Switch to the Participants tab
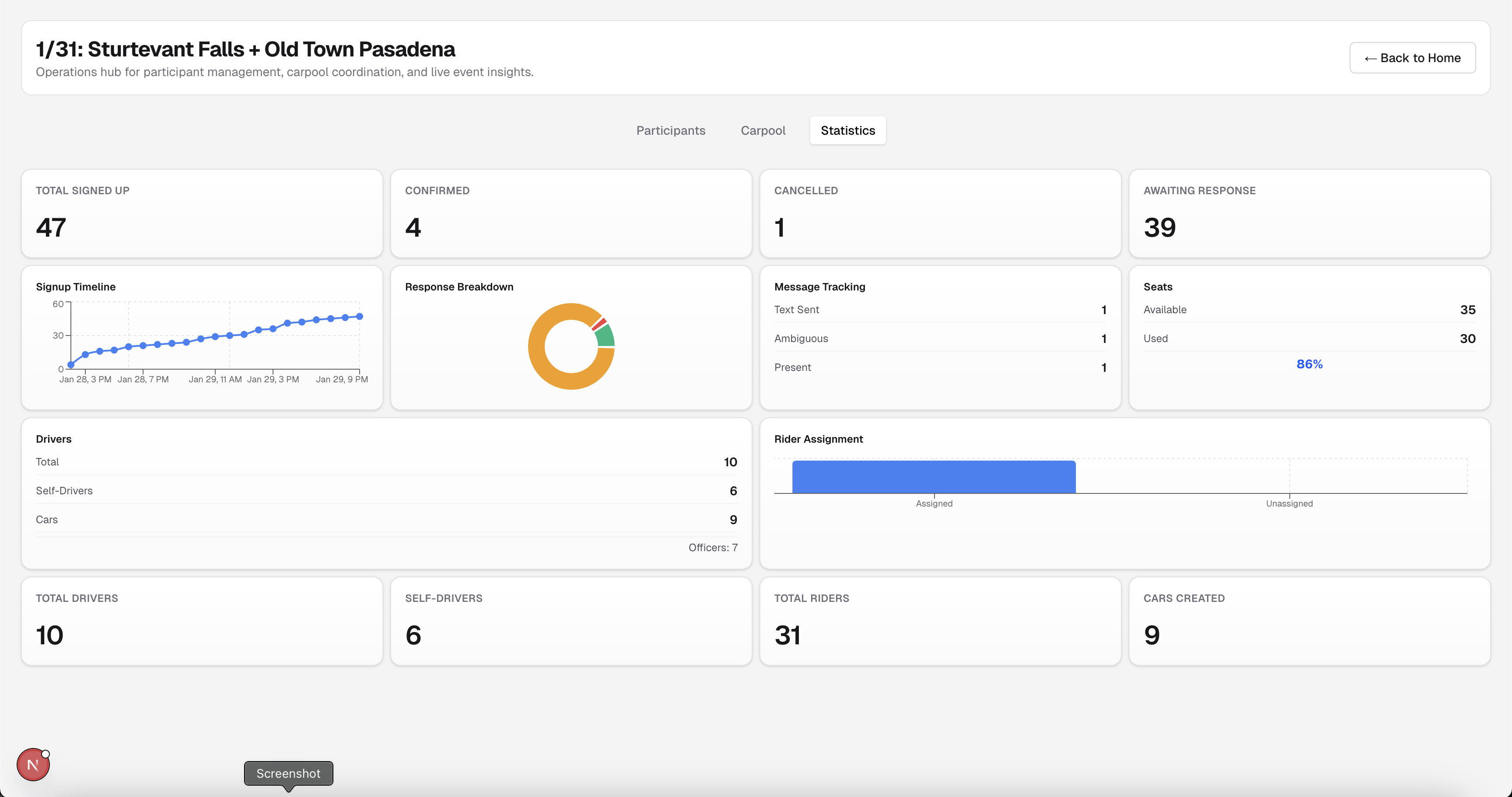1512x797 pixels. coord(670,130)
